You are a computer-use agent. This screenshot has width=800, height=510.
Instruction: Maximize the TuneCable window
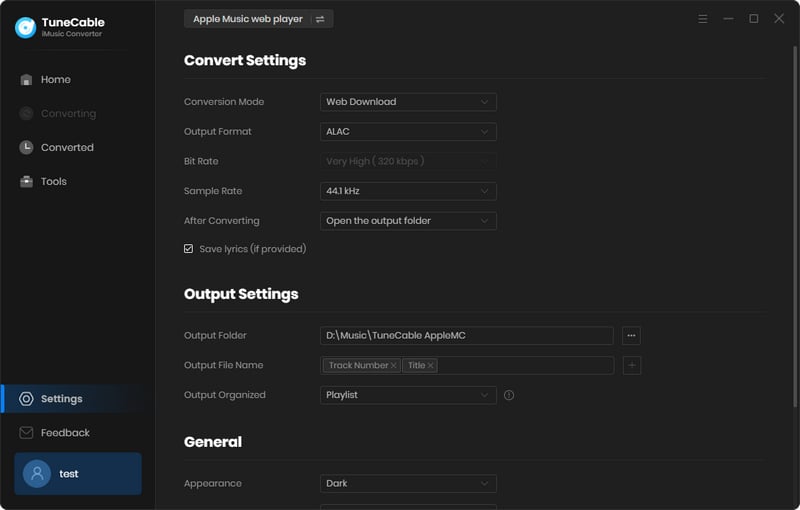click(x=754, y=19)
